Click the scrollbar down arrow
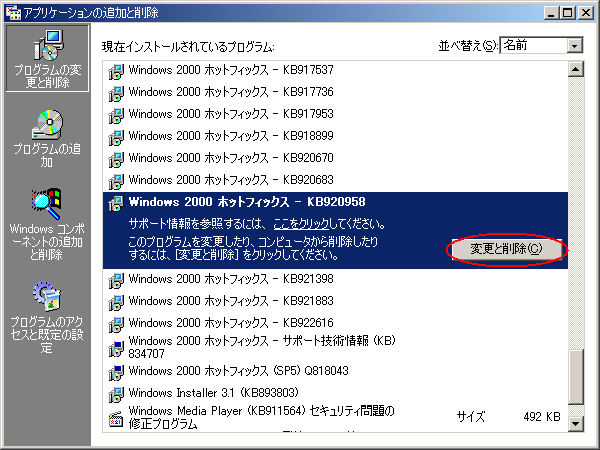This screenshot has width=600, height=450. 575,425
